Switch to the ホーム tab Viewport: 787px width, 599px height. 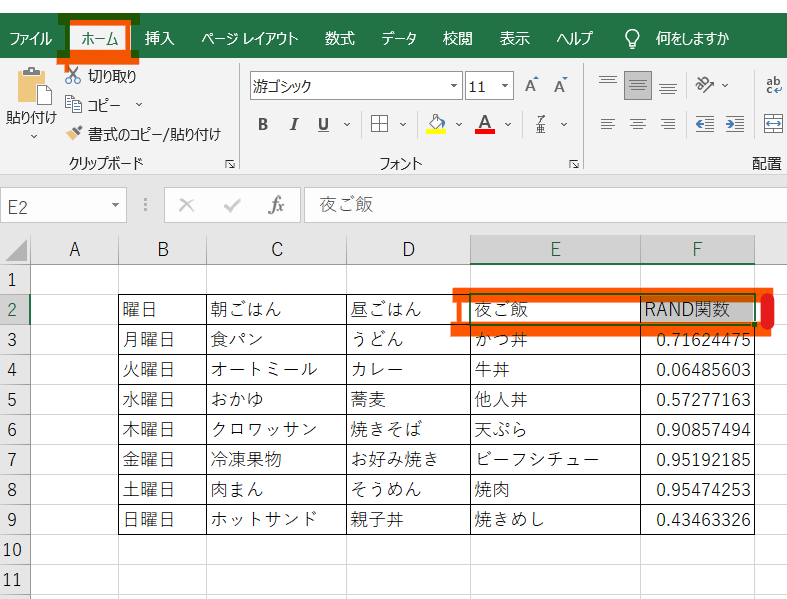coord(99,39)
